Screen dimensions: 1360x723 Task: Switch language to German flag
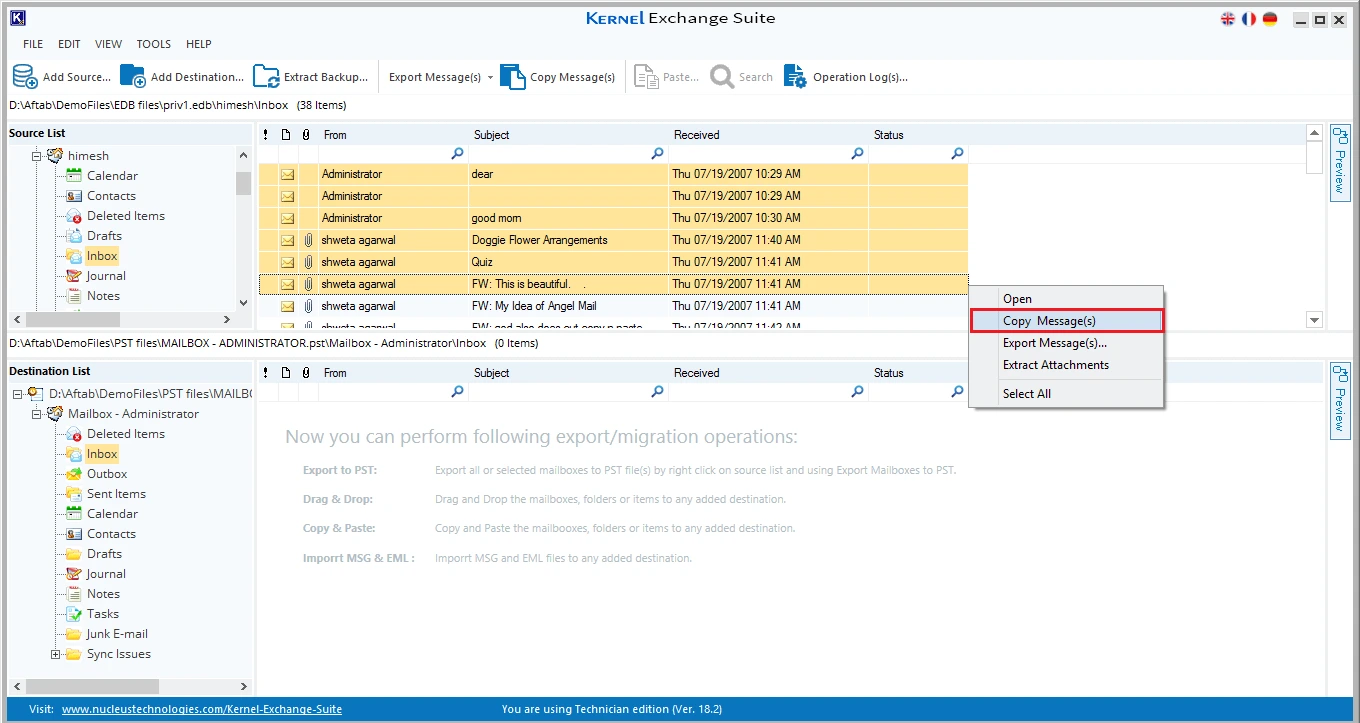click(x=1270, y=19)
